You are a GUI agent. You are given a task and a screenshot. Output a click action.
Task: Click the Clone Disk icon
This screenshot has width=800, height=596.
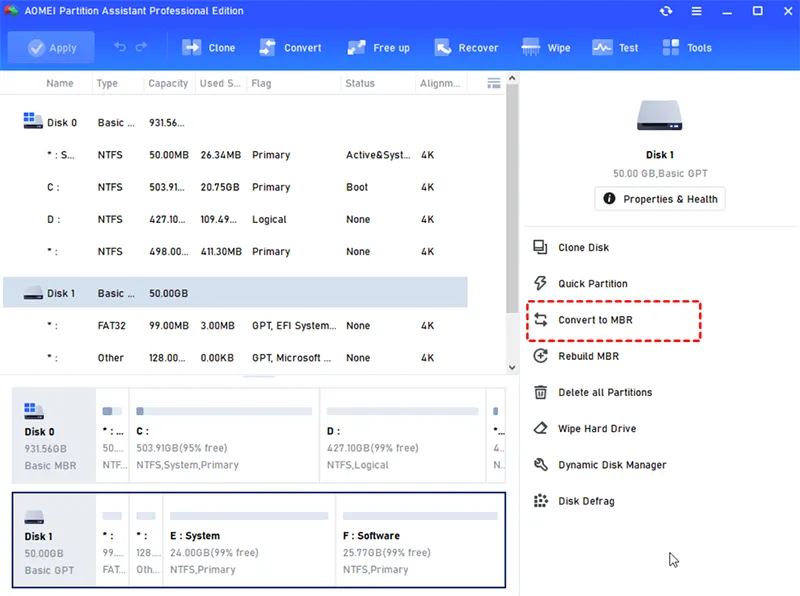[x=540, y=247]
